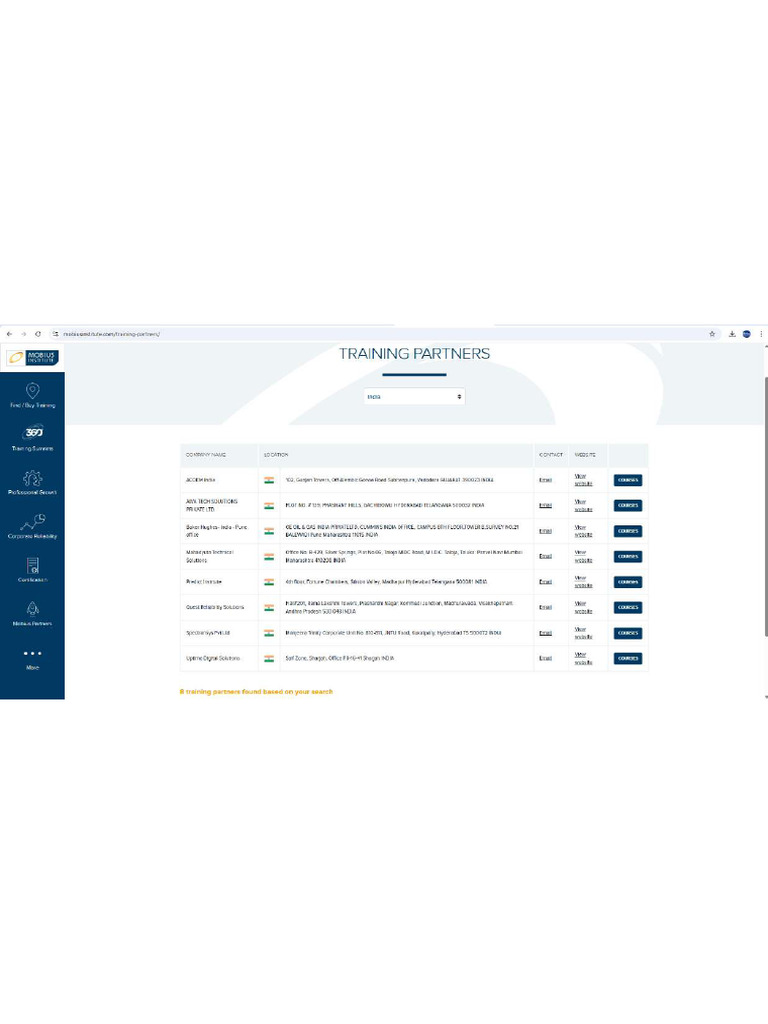
Task: Click the Mobius Institute logo
Action: [33, 357]
